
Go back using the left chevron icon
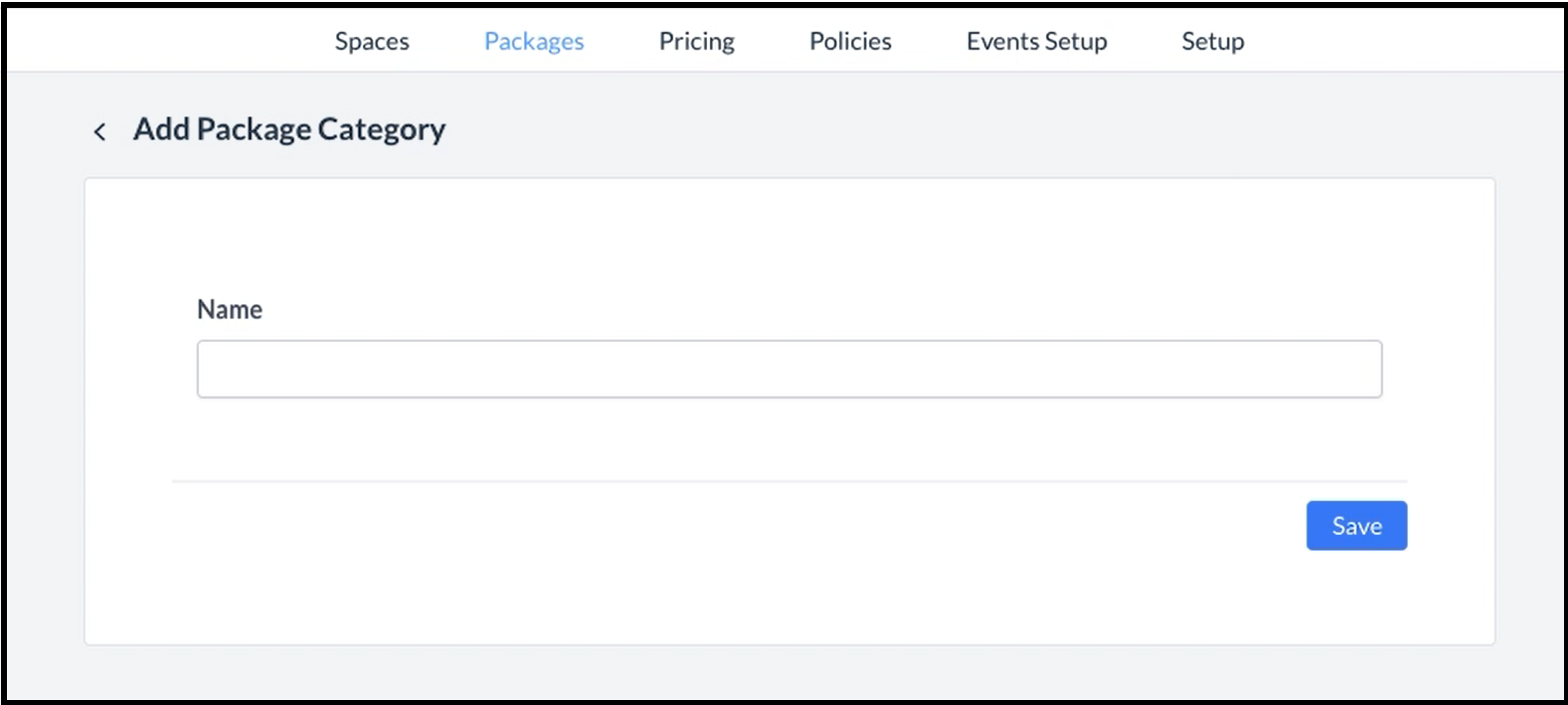[99, 131]
